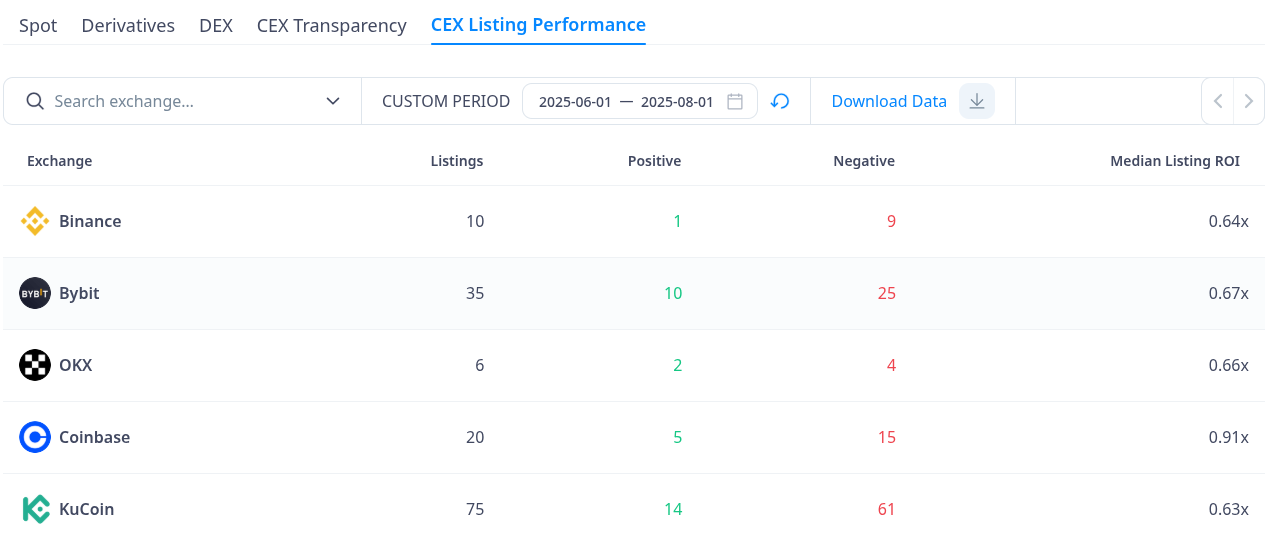Select the CEX Listing Performance tab
This screenshot has width=1276, height=545.
538,25
